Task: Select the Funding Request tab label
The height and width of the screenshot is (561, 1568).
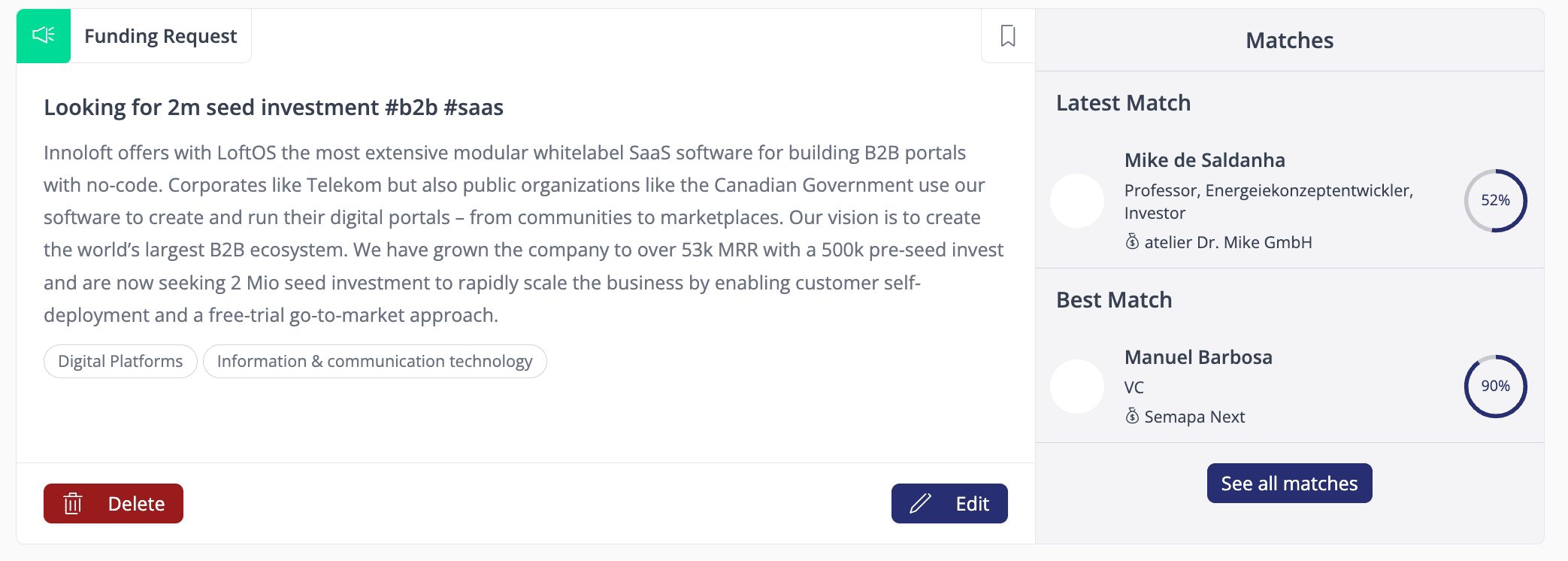Action: [160, 36]
